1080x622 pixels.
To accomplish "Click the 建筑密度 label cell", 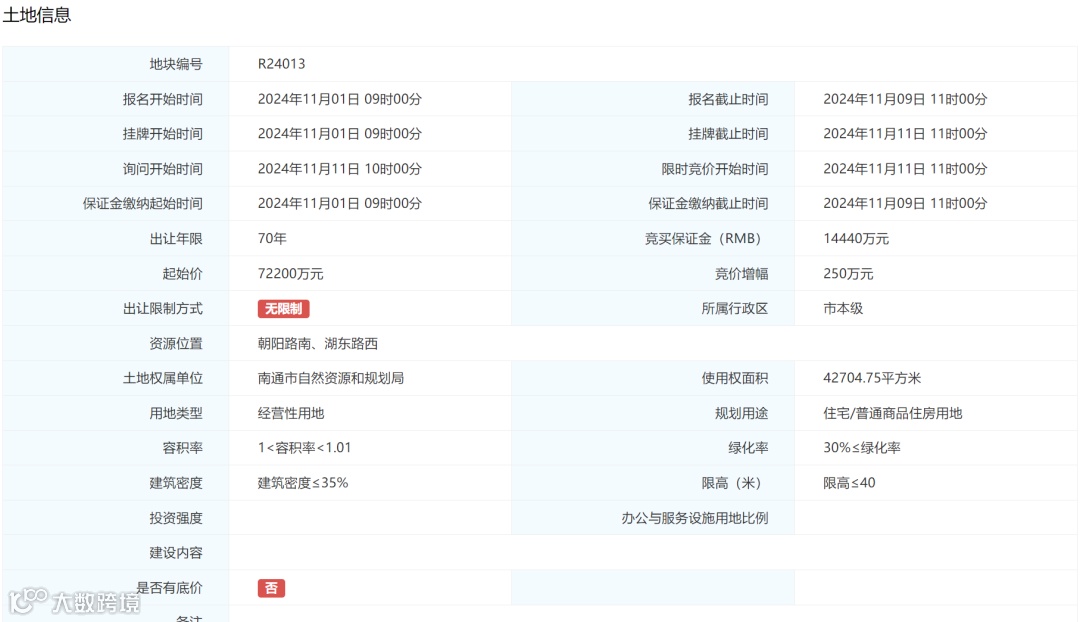I will (x=116, y=483).
